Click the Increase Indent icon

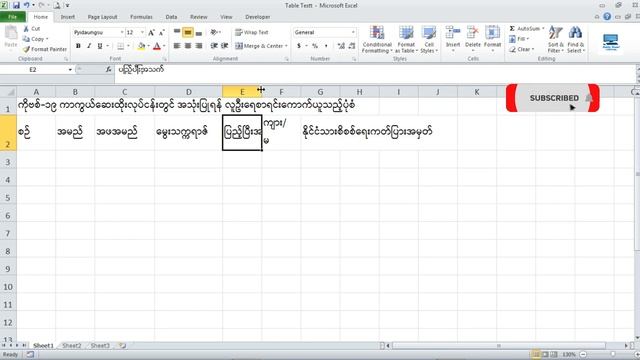[224, 46]
